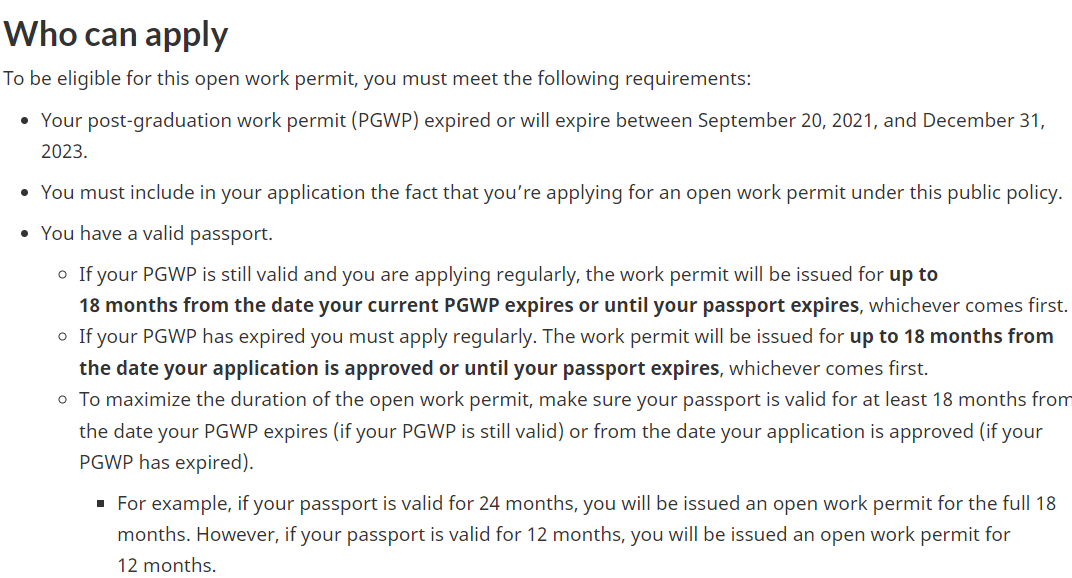Click the final line "12 months."

pyautogui.click(x=166, y=566)
